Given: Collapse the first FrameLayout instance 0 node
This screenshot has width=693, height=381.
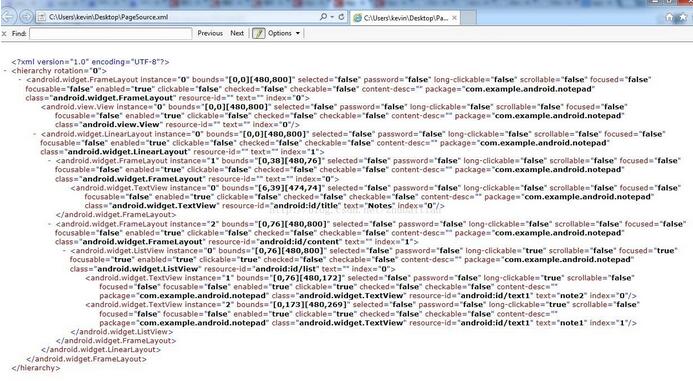Looking at the screenshot, I should (x=20, y=80).
